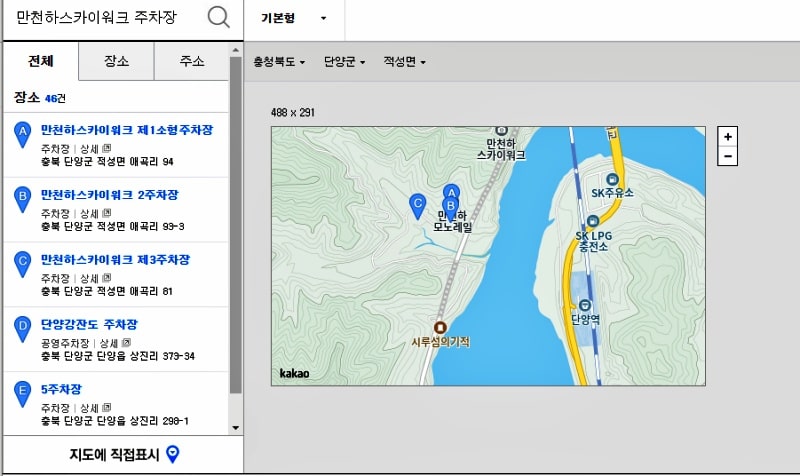Click the 488 x 291 size label

[293, 112]
